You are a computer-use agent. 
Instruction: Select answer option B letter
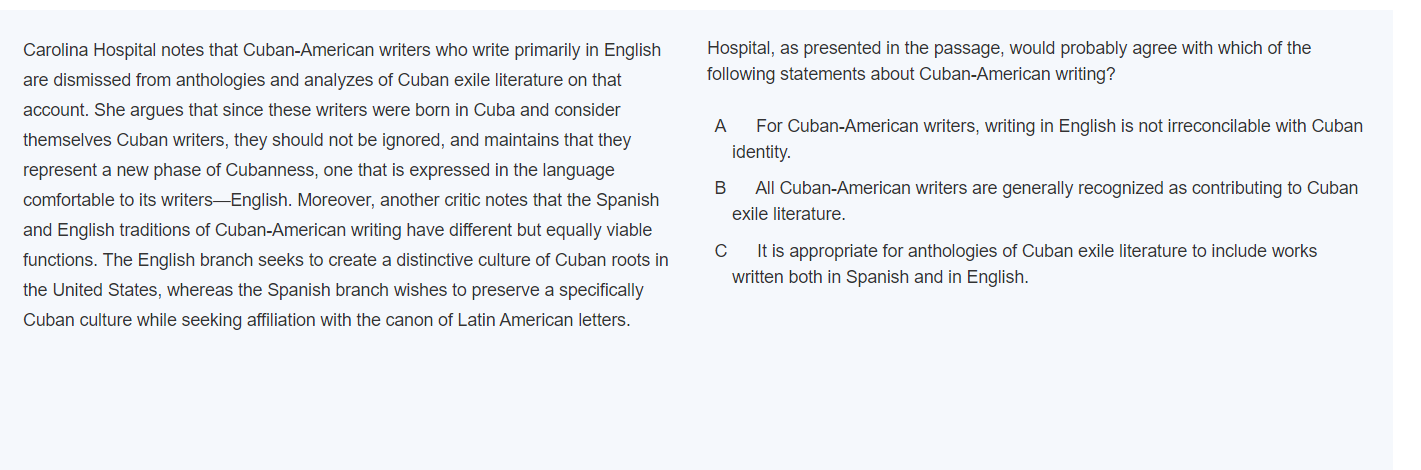coord(720,188)
